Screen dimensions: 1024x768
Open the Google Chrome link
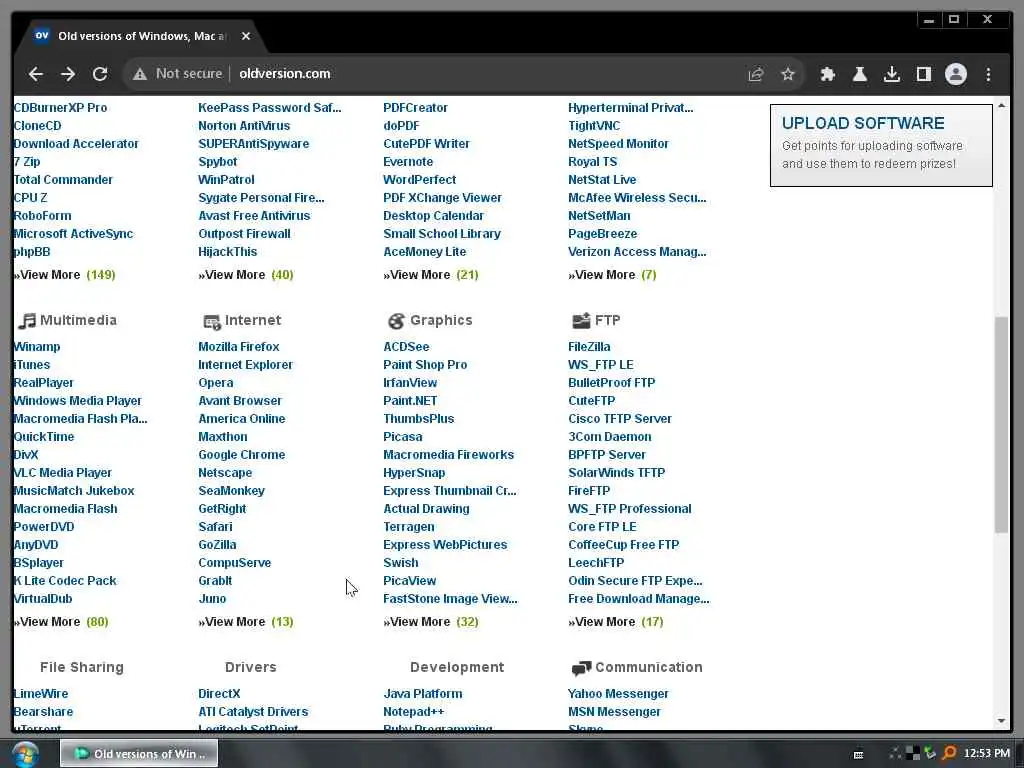pos(242,455)
